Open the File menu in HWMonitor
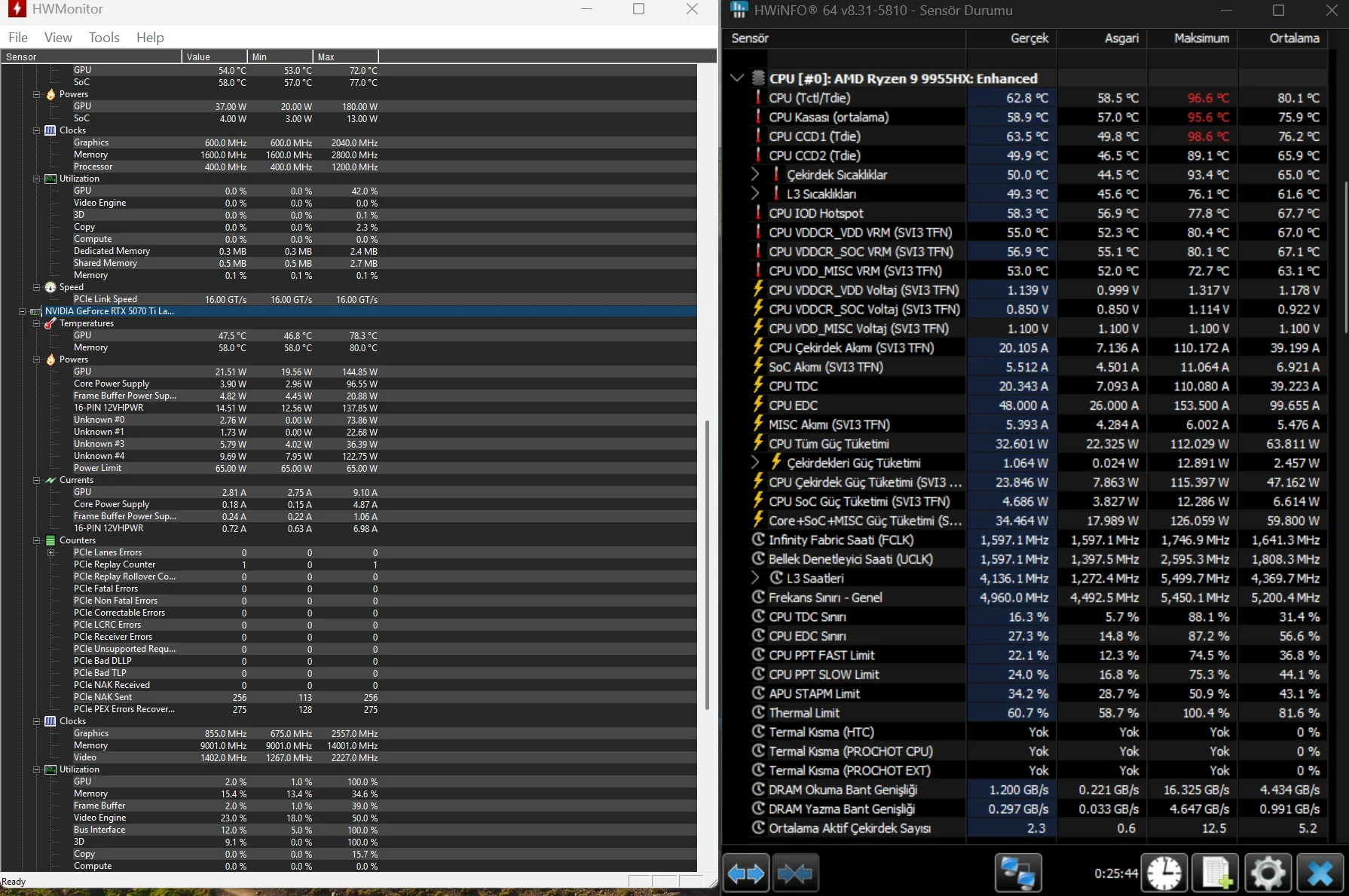 click(18, 38)
